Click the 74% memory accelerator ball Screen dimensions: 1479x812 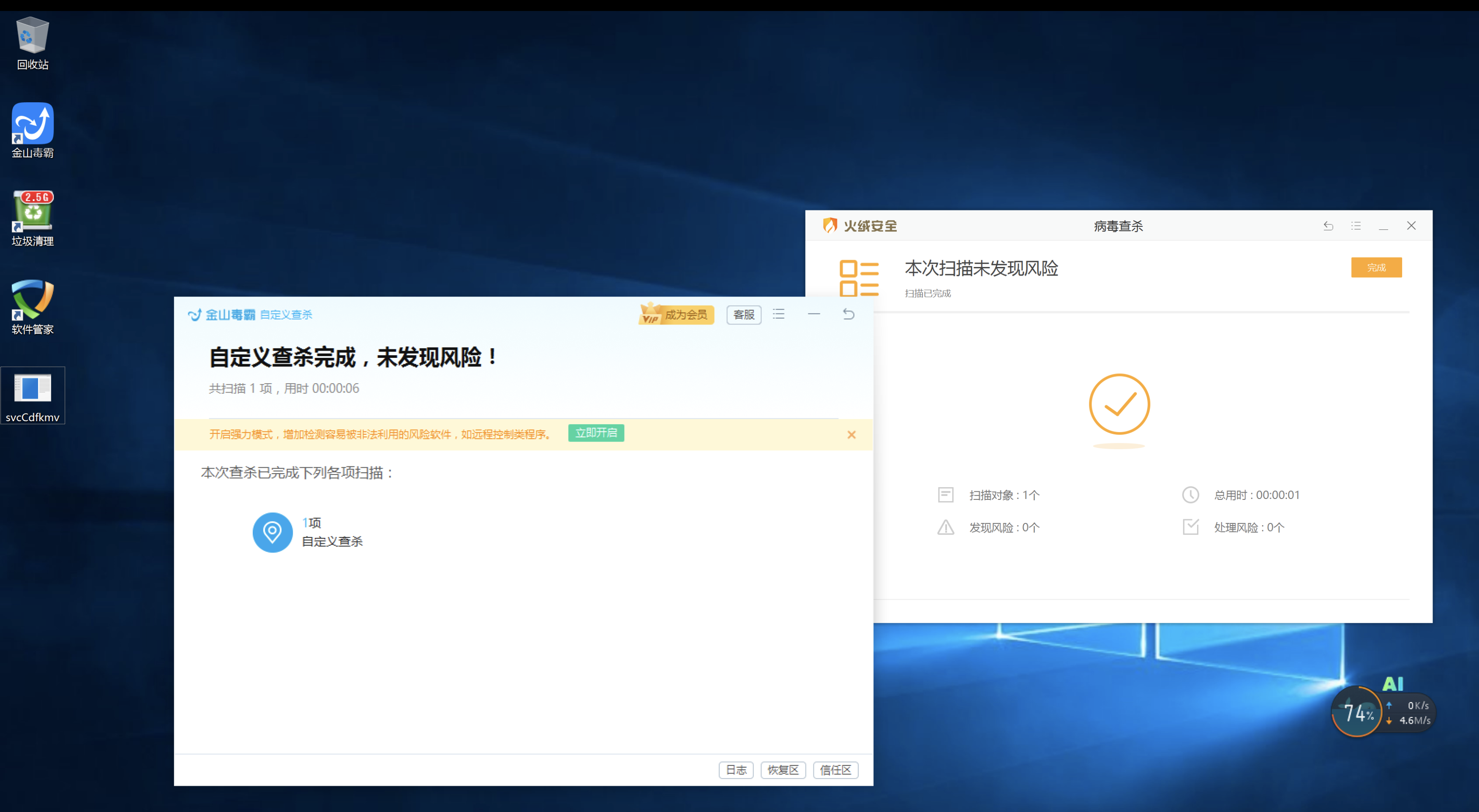[1356, 712]
